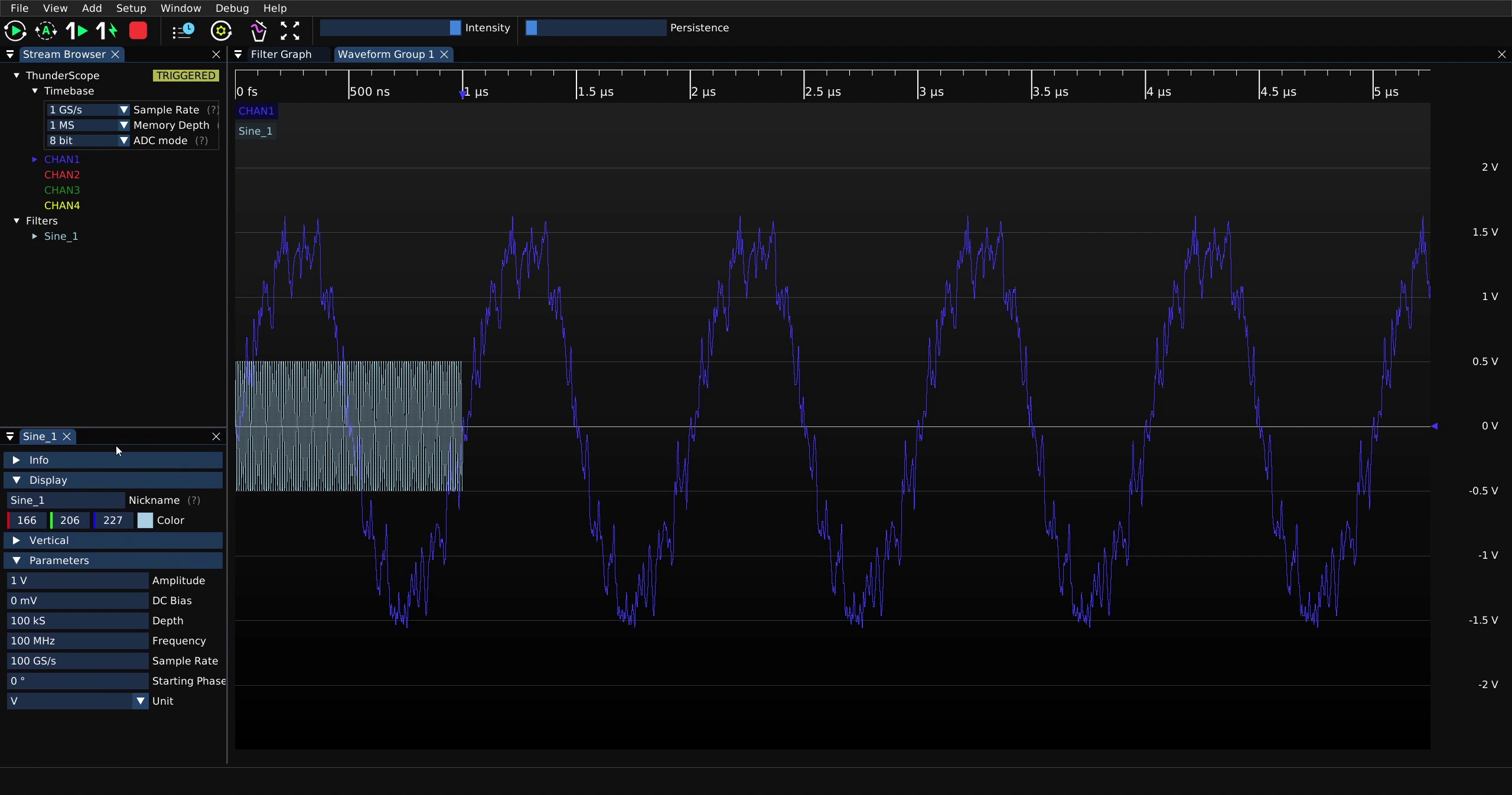The image size is (1512, 795).
Task: Select the CHAN1 waveform label button
Action: coord(256,111)
